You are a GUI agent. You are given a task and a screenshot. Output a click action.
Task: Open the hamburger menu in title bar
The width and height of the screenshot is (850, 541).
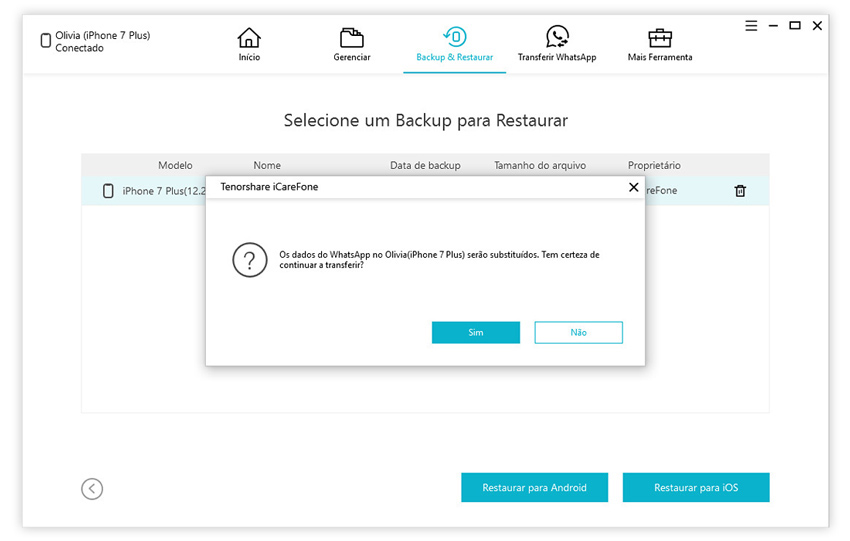point(751,25)
